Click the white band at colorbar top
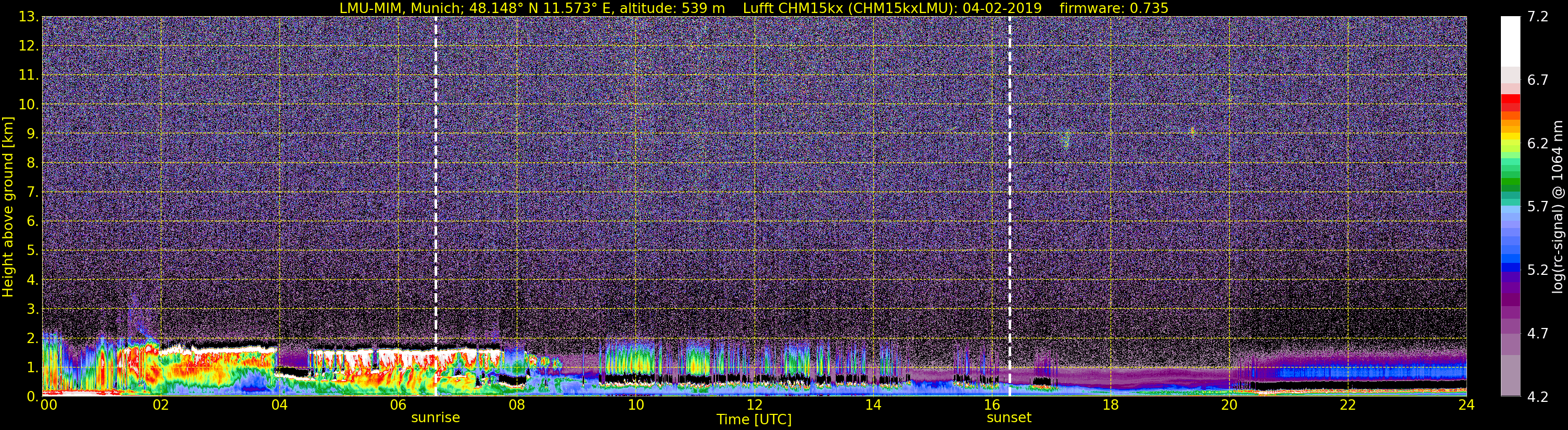This screenshot has height=430, width=1568. 1510,42
